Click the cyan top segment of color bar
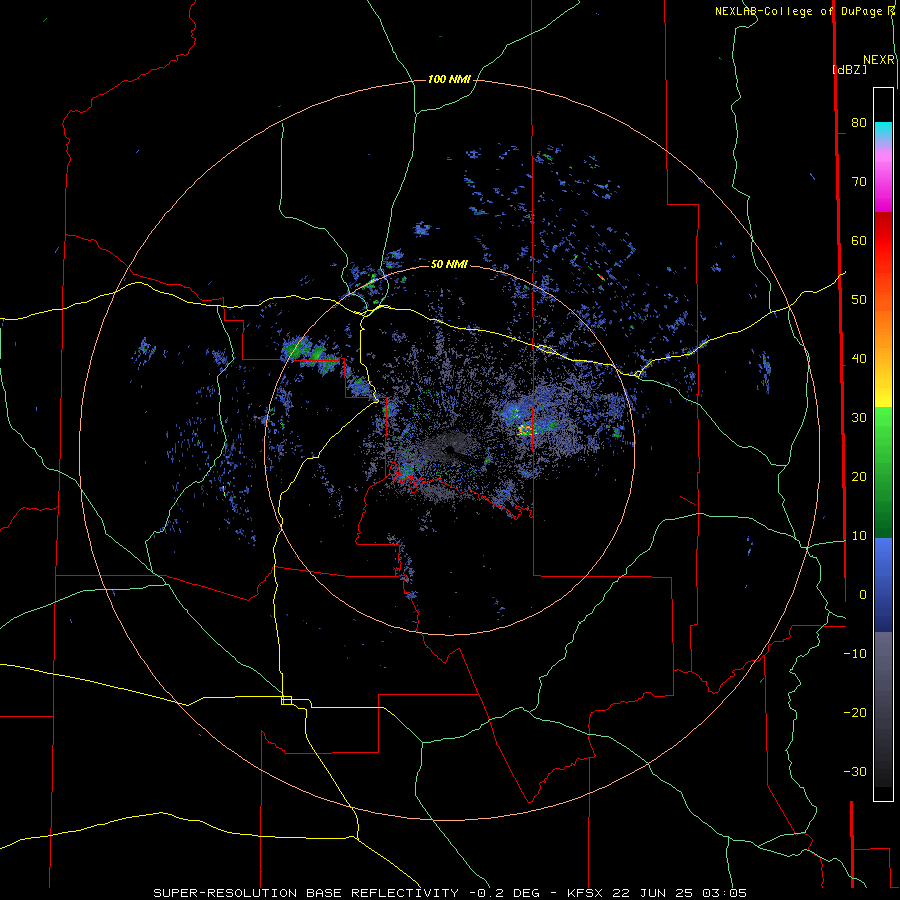 coord(883,132)
